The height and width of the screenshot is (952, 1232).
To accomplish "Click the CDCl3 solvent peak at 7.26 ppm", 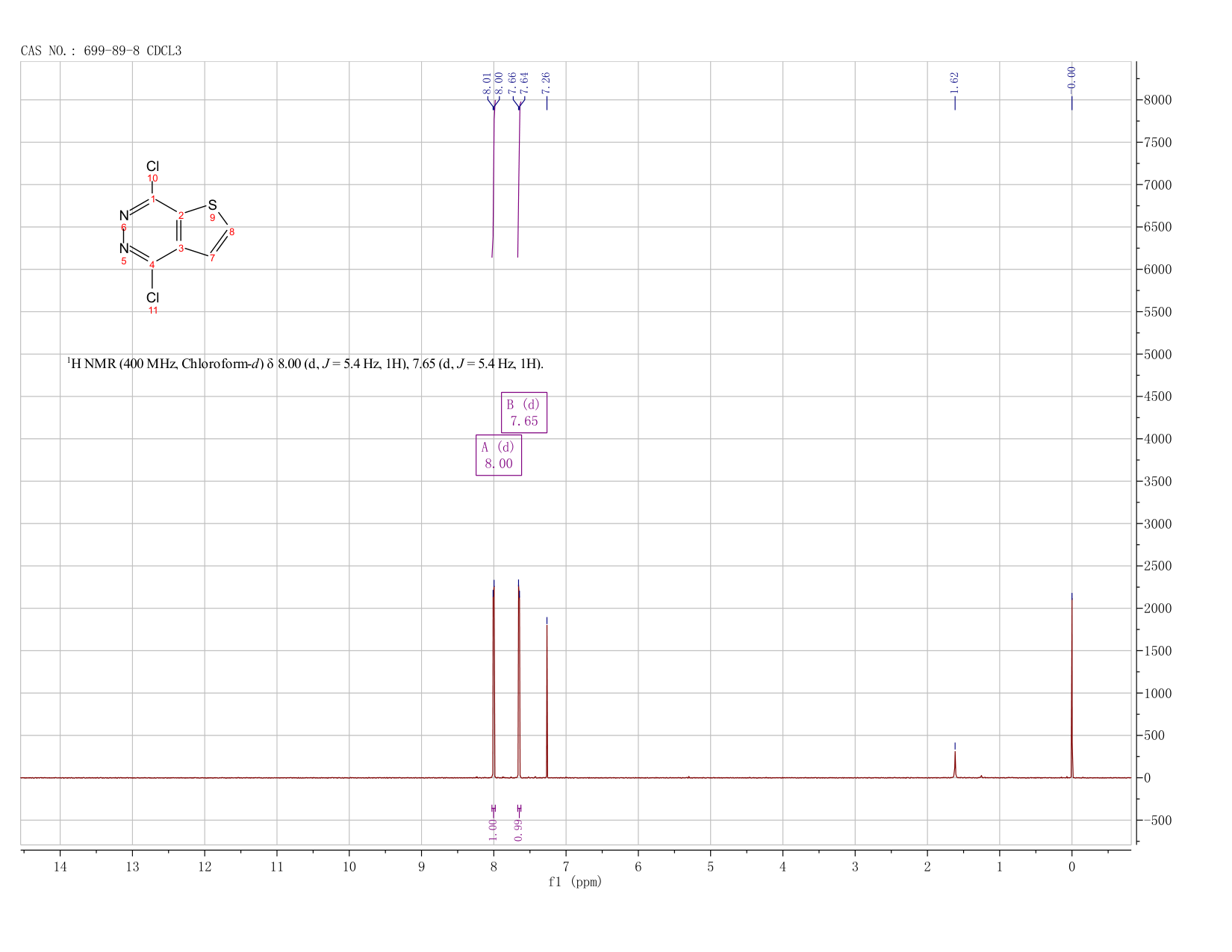I will [547, 700].
